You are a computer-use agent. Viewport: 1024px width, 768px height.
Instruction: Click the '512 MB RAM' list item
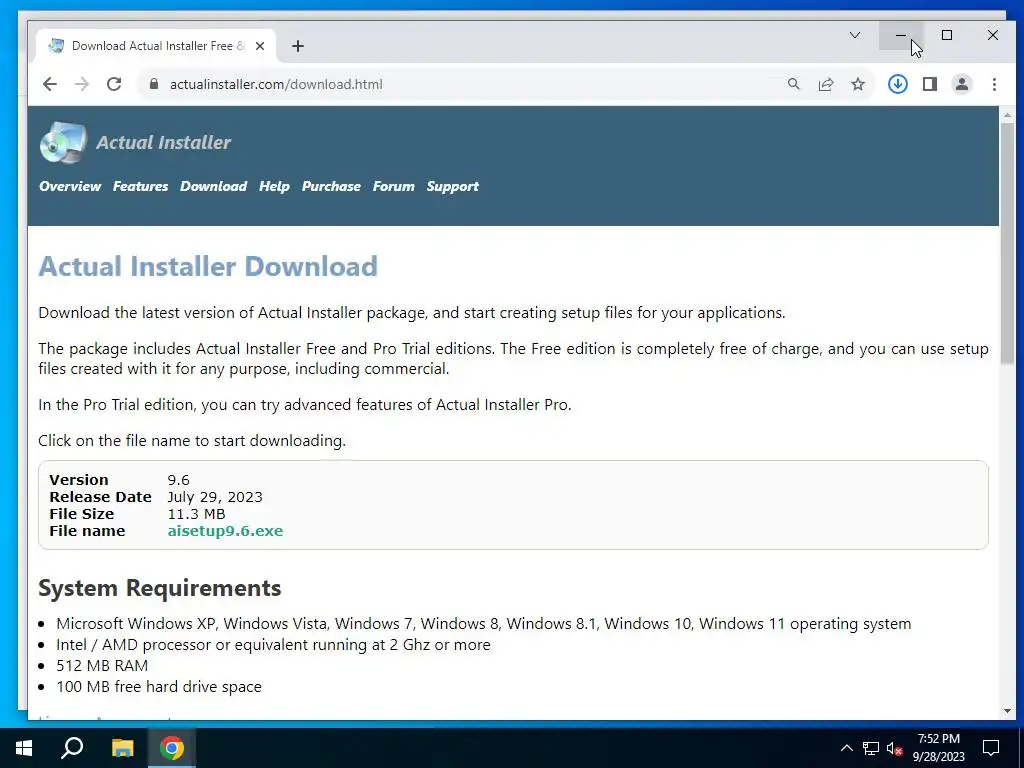(x=102, y=665)
